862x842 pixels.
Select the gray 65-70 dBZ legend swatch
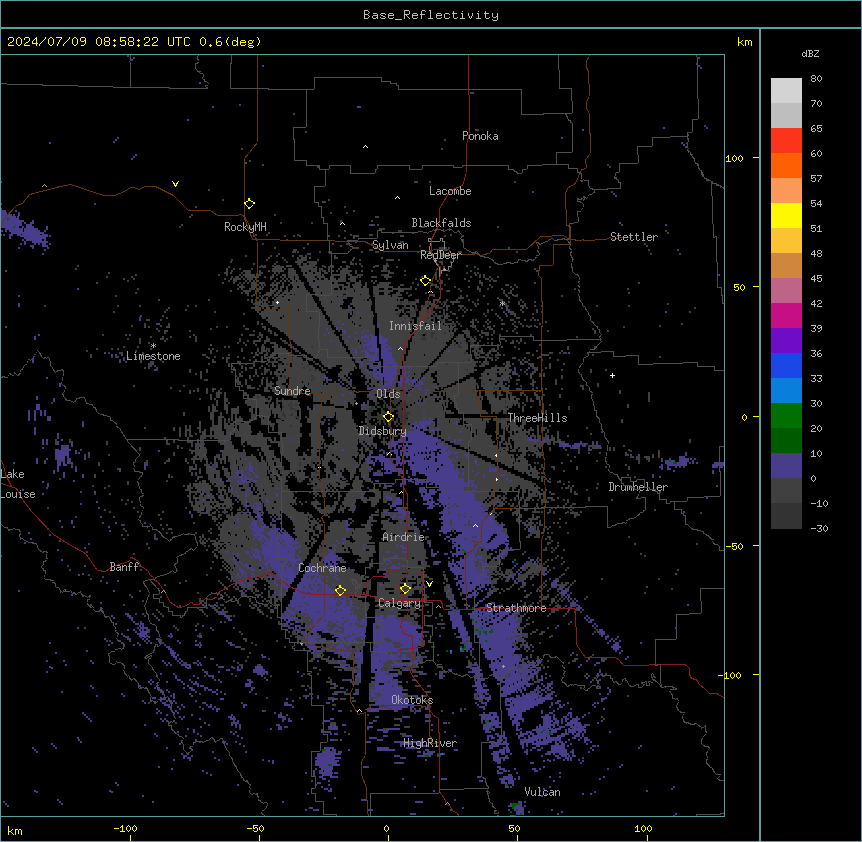(x=786, y=115)
